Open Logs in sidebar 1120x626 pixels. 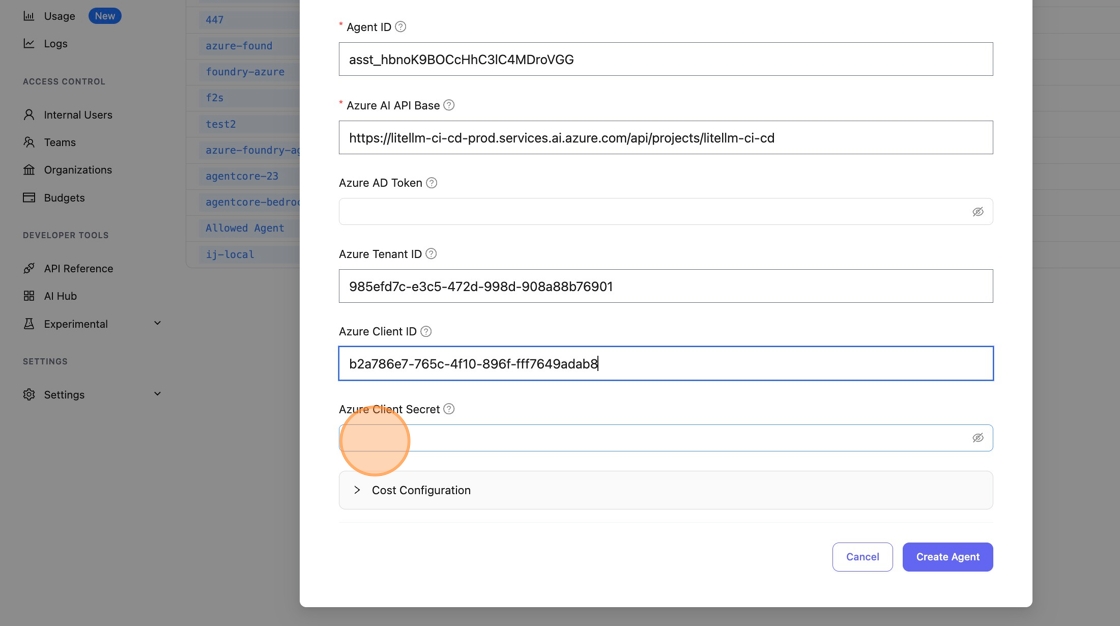click(56, 44)
